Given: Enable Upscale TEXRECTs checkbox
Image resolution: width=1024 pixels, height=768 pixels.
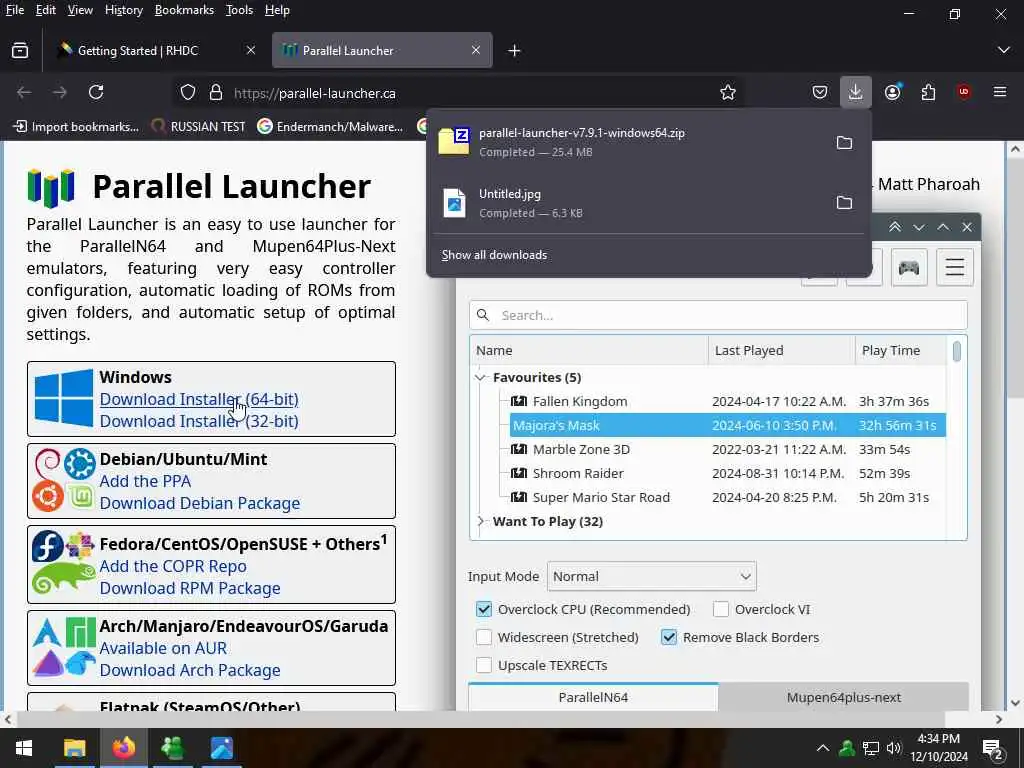Looking at the screenshot, I should 484,665.
